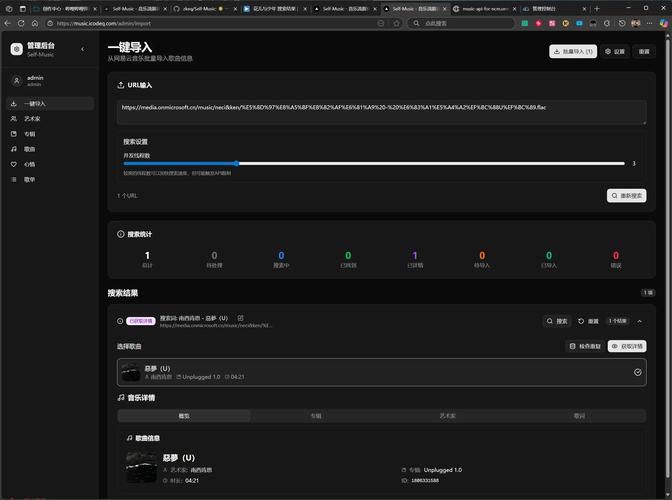Click inside the URL input text area
The width and height of the screenshot is (672, 500).
[x=381, y=112]
